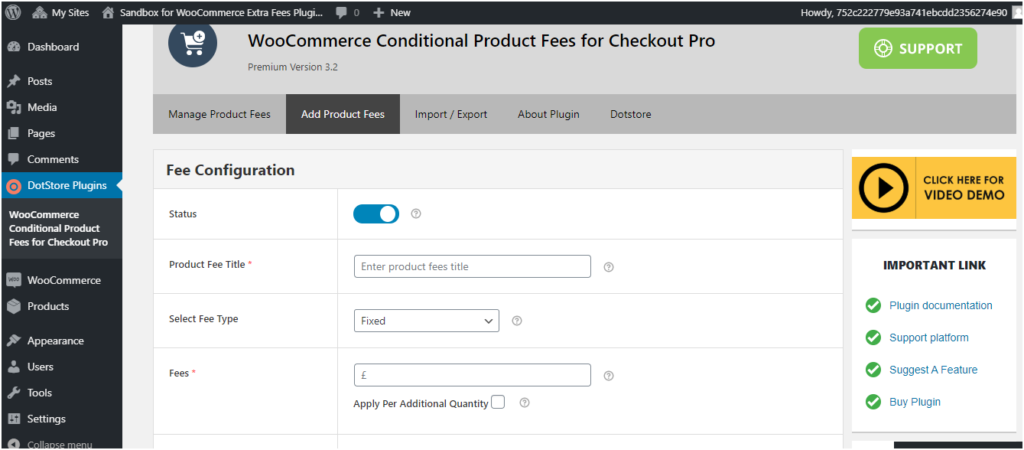
Task: Switch to Manage Product Fees tab
Action: [219, 114]
